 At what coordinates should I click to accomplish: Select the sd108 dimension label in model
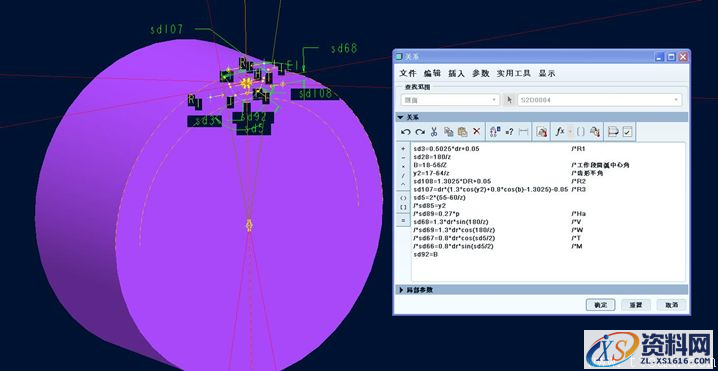315,94
